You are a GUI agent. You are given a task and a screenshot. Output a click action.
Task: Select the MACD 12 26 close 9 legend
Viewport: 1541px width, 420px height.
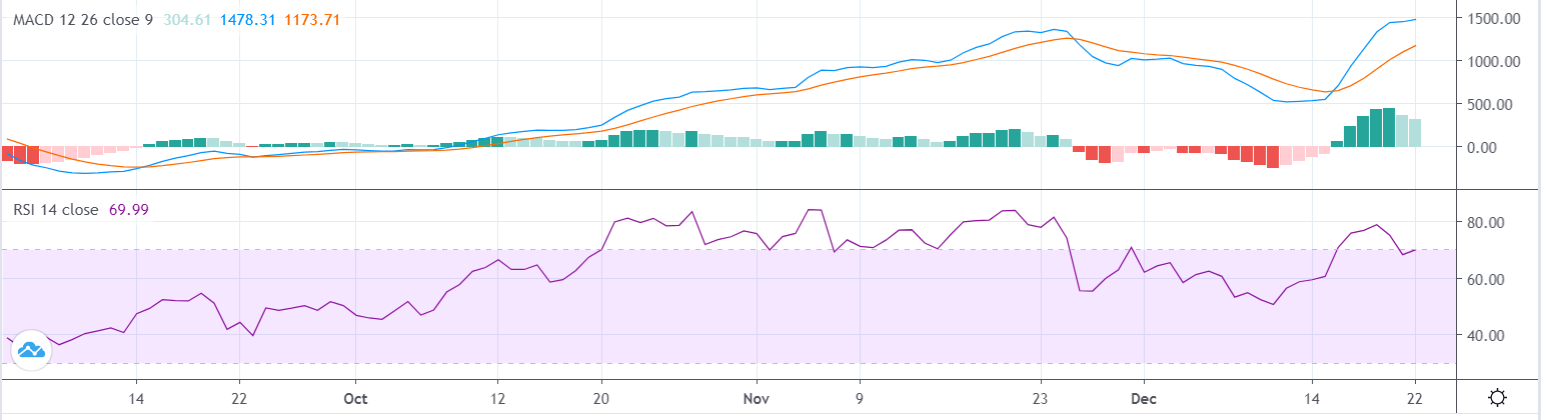point(83,19)
